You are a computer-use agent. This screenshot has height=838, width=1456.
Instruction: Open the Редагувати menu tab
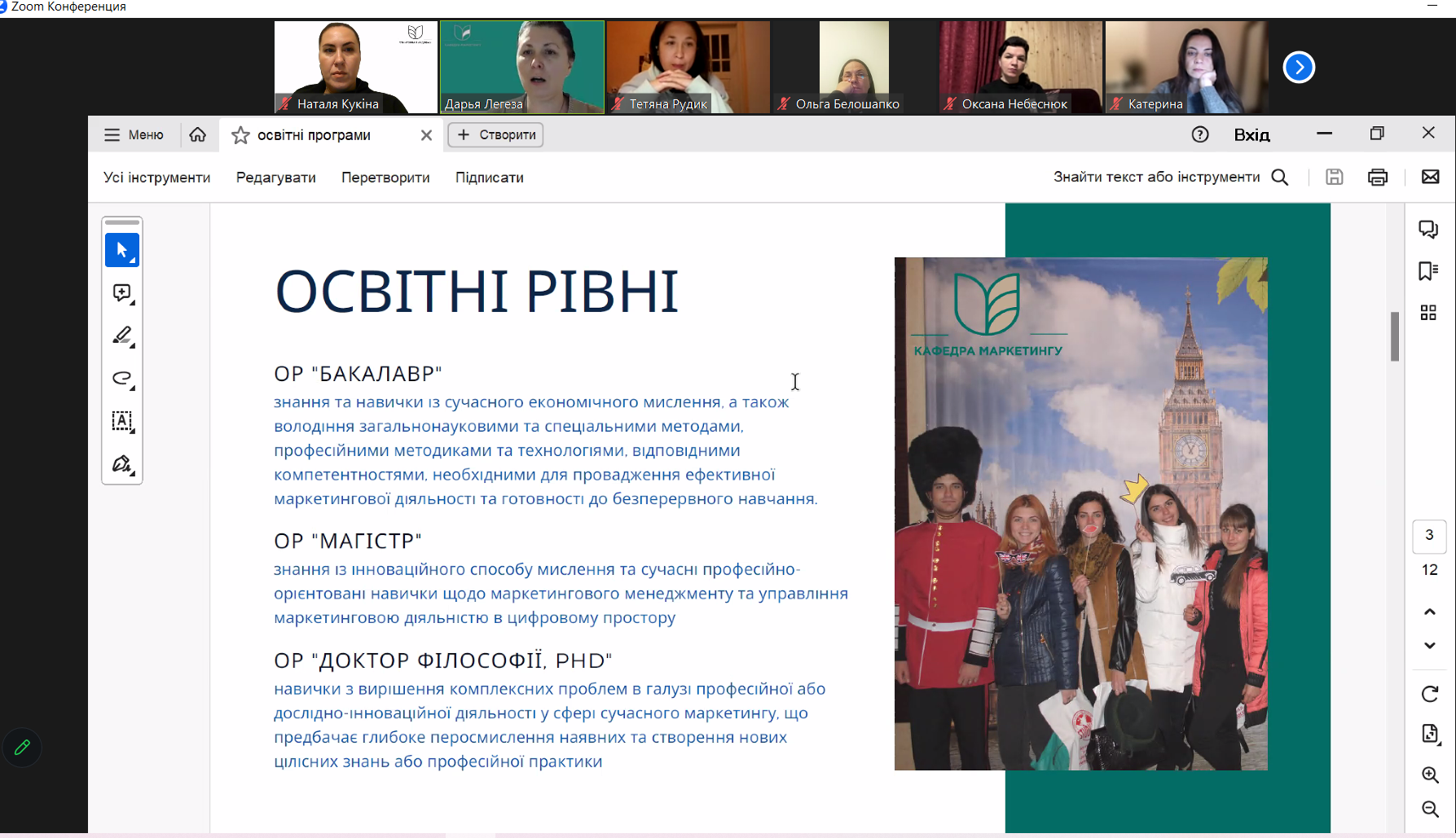tap(275, 178)
